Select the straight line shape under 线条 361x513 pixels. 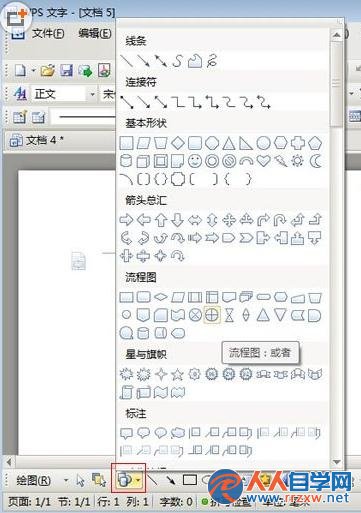tap(126, 61)
